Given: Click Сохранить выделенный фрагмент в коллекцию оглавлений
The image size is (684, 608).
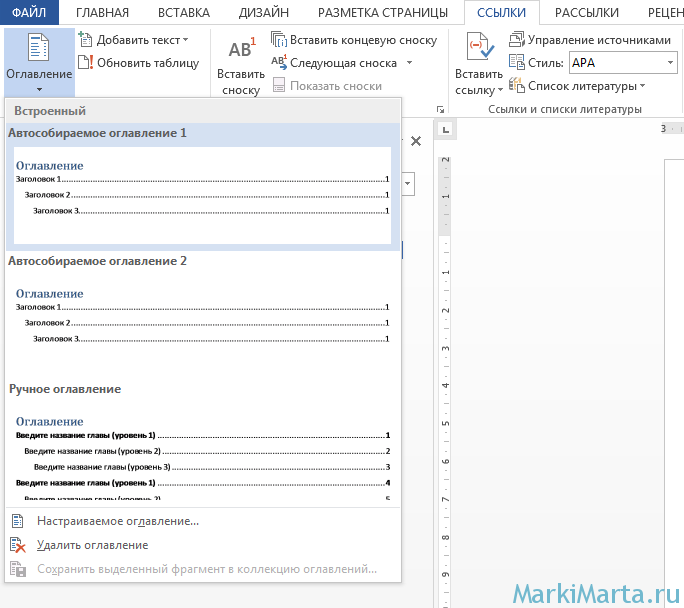Looking at the screenshot, I should click(x=203, y=569).
